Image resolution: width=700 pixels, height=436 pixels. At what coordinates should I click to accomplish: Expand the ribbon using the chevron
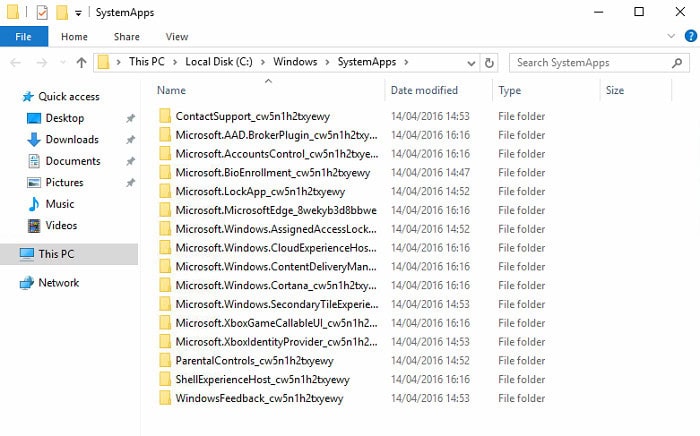point(671,36)
